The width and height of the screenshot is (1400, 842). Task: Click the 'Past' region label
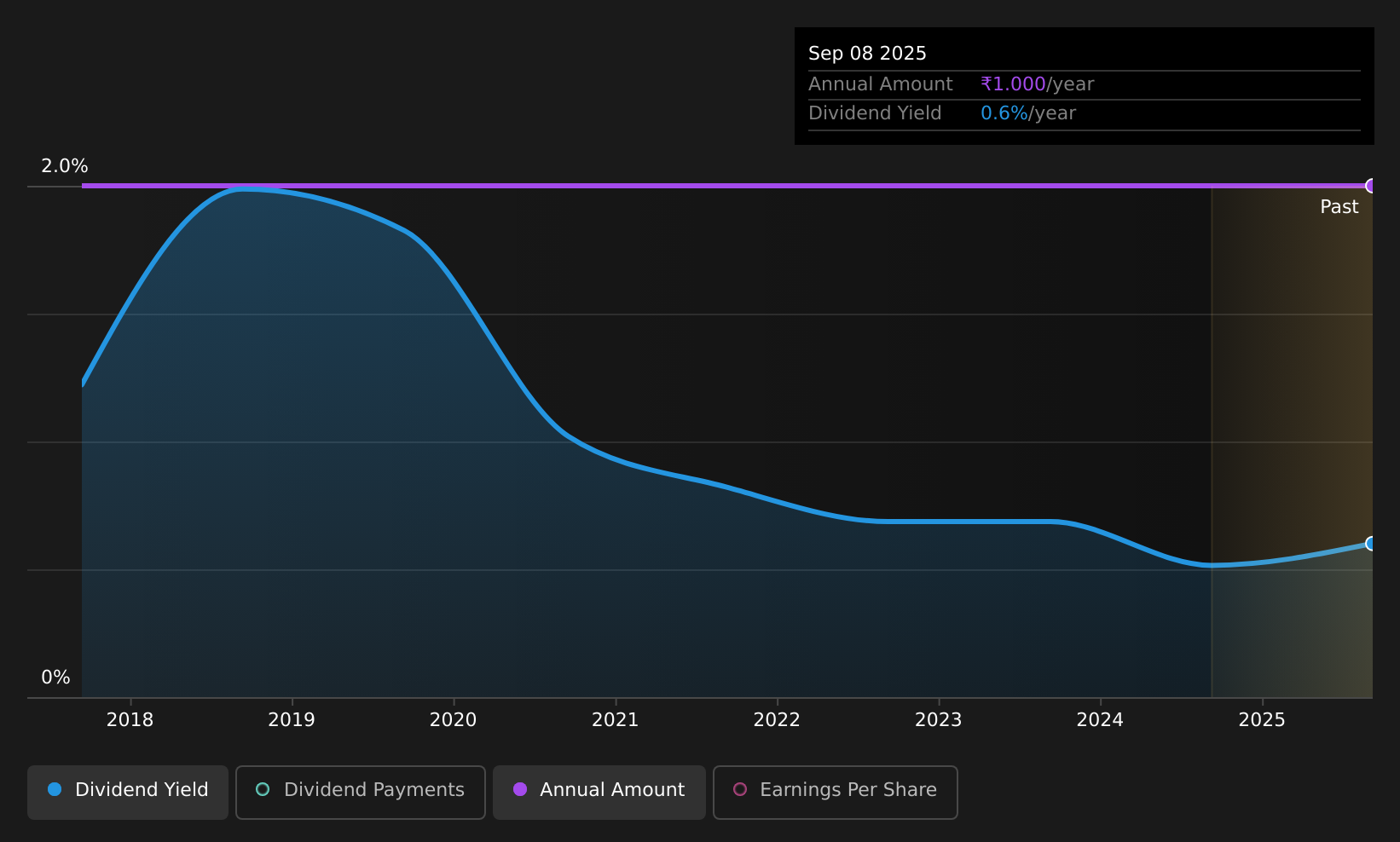coord(1339,207)
